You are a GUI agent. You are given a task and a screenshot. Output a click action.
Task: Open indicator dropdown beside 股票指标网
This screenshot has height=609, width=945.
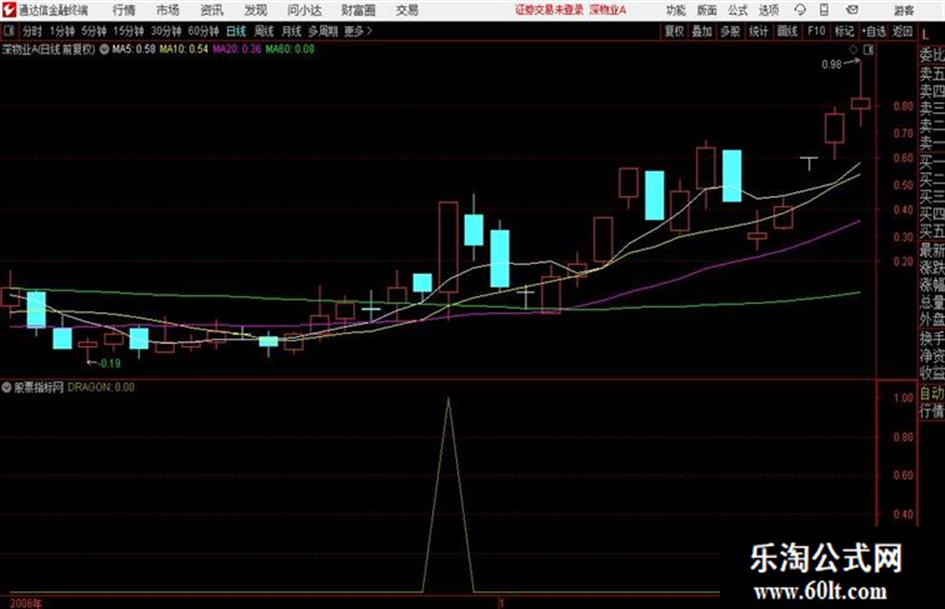click(x=7, y=387)
